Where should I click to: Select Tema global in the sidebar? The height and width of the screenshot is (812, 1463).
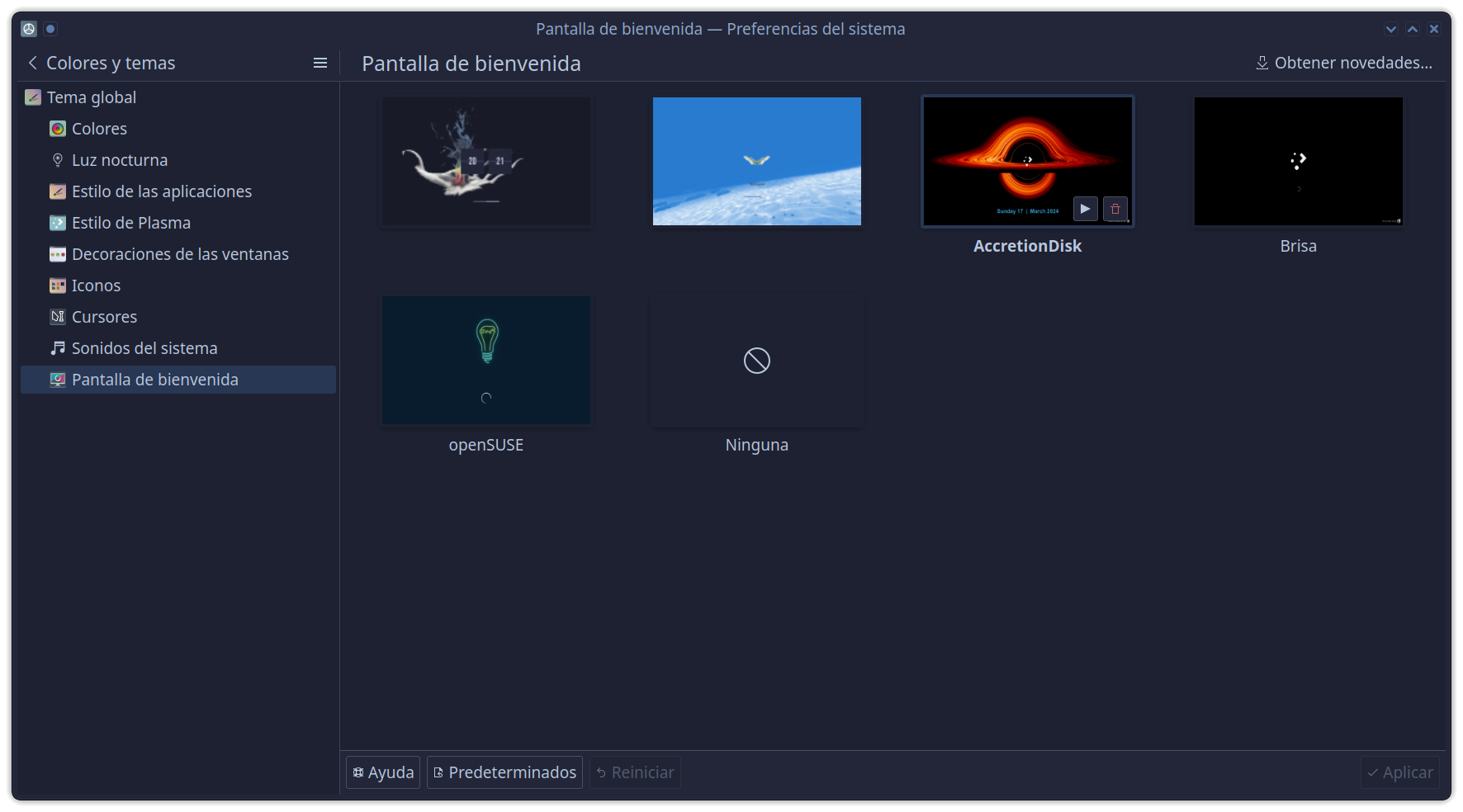pyautogui.click(x=91, y=97)
